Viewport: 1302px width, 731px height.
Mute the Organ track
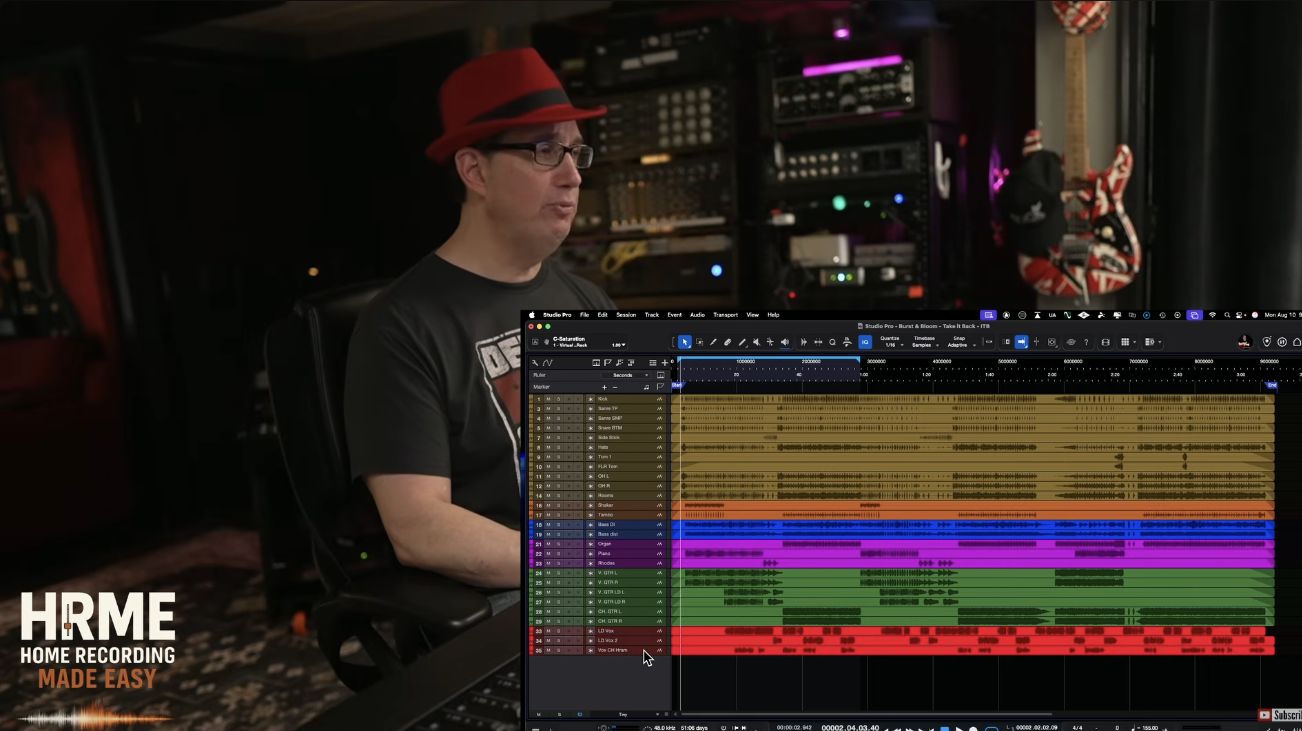548,544
